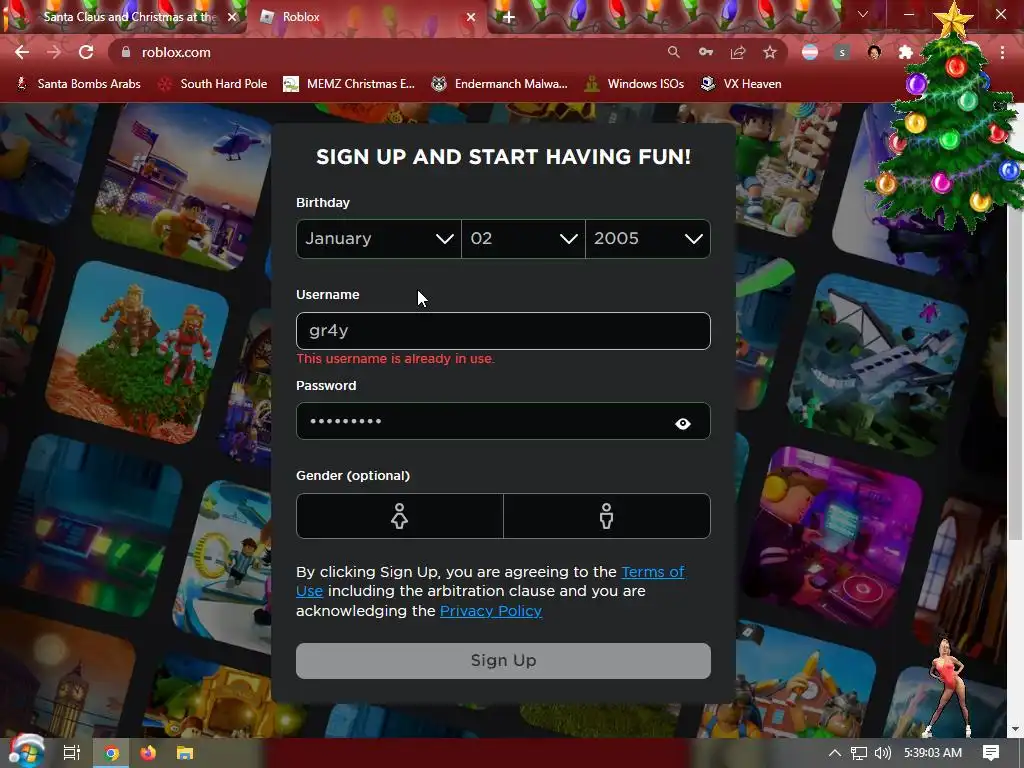Bookmark this page with the star icon
The width and height of the screenshot is (1024, 768).
coord(770,52)
